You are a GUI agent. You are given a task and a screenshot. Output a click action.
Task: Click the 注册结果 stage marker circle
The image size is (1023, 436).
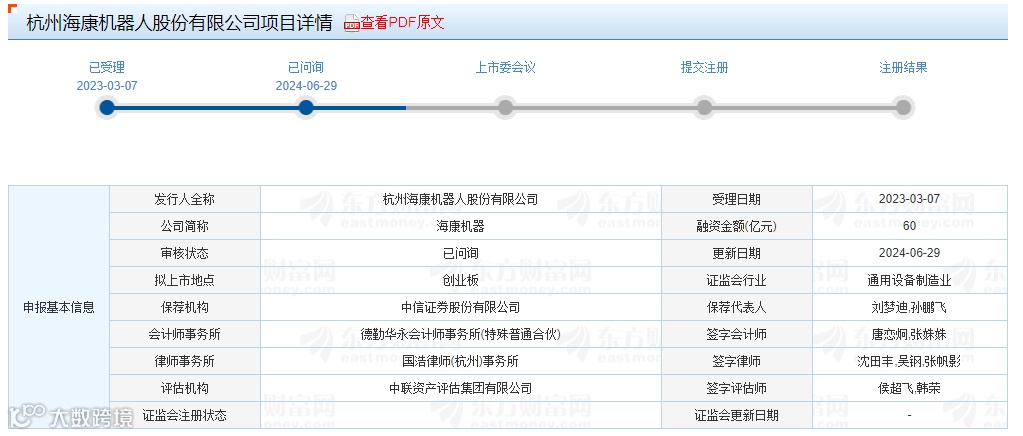point(903,108)
